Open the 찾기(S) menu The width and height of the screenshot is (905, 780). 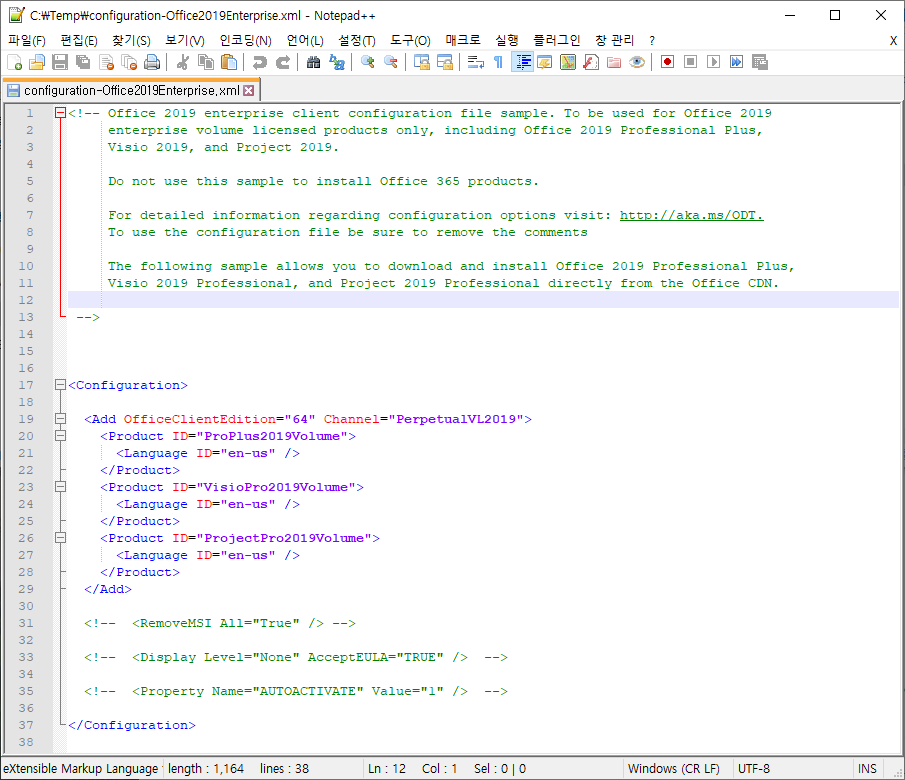click(131, 40)
